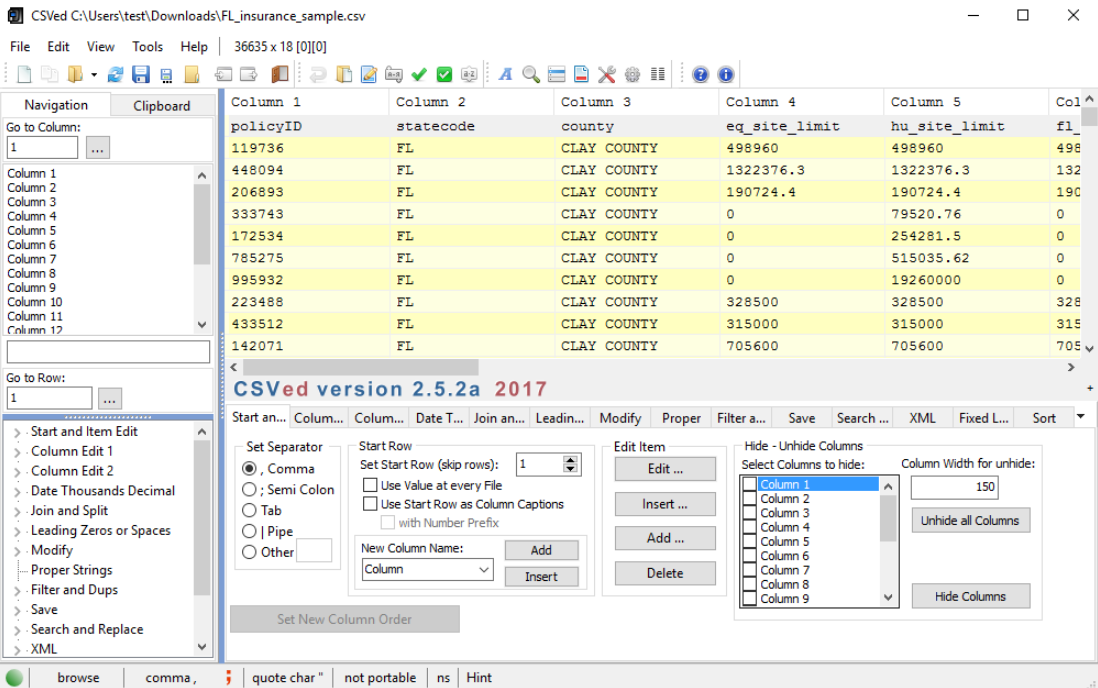Select the Tab separator radio button
This screenshot has width=1098, height=688.
pos(250,511)
